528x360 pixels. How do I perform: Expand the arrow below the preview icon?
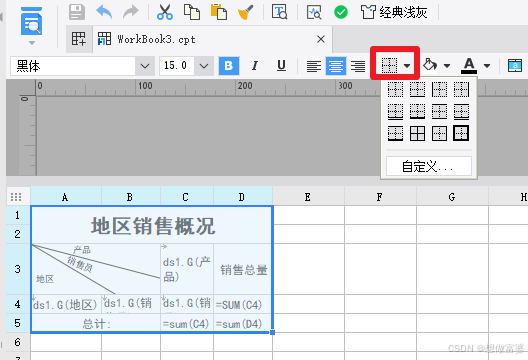[x=32, y=43]
